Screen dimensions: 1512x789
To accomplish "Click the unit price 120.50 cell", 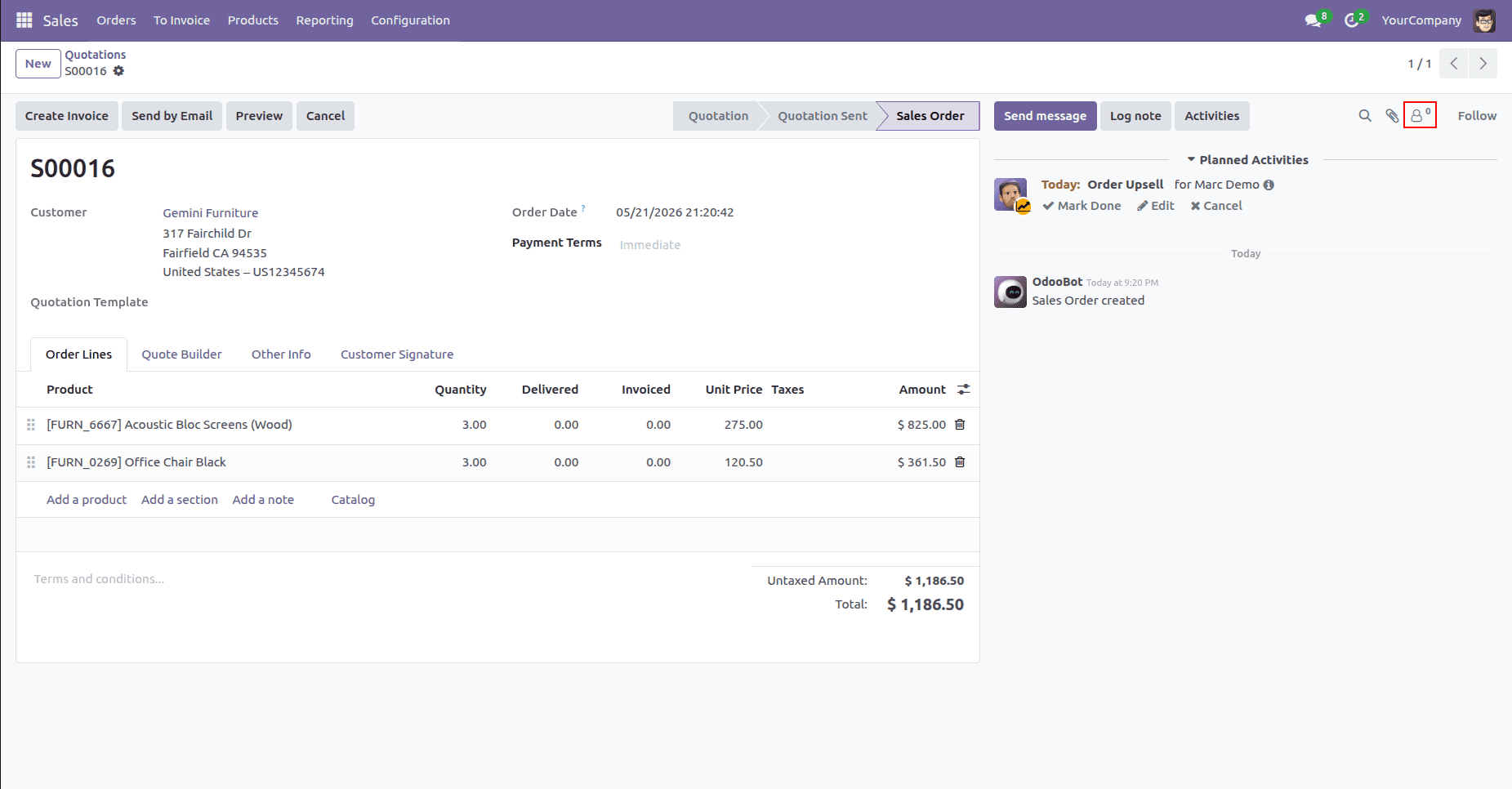I will (x=743, y=462).
